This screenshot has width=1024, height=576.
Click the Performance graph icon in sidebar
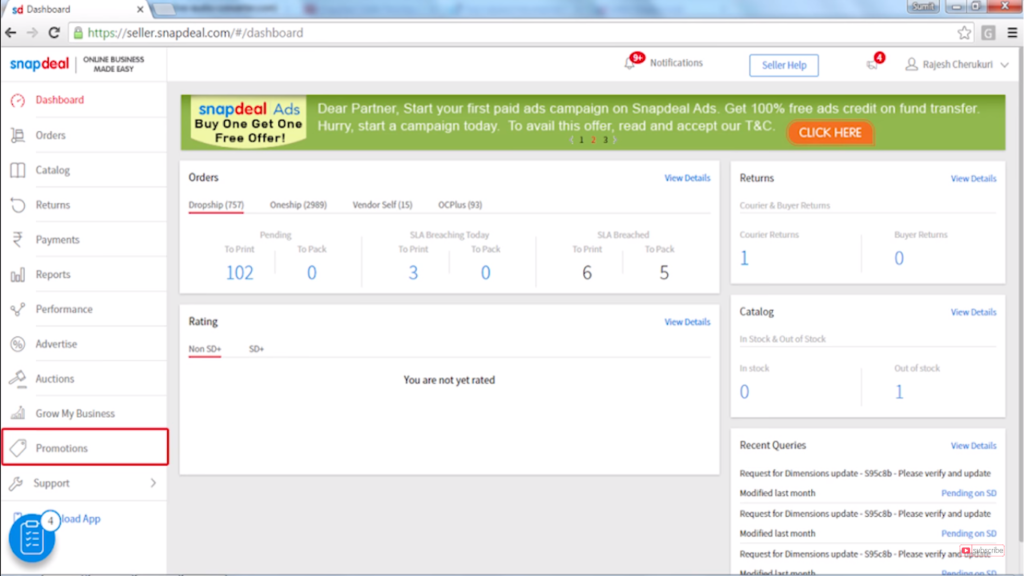(x=18, y=309)
